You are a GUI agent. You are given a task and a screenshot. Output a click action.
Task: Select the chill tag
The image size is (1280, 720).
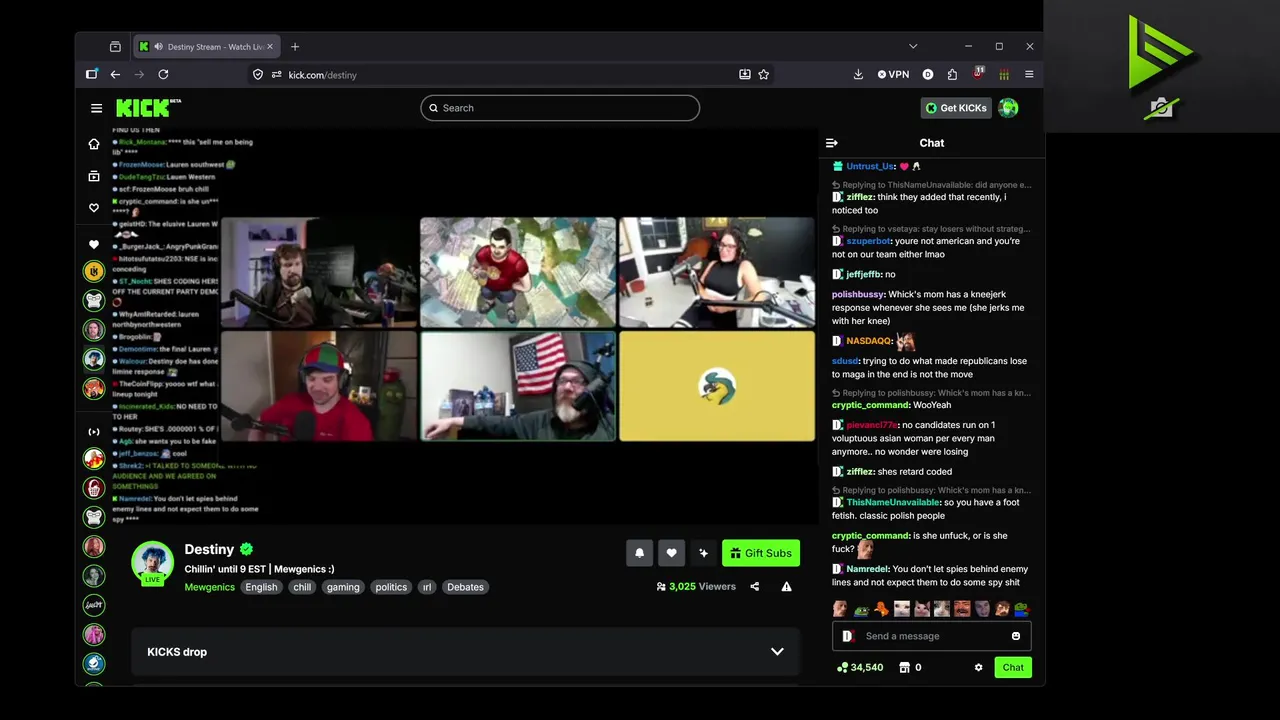[x=302, y=587]
